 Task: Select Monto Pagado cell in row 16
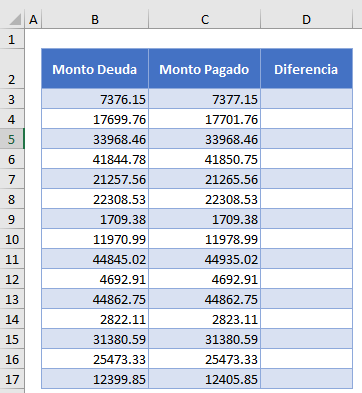(x=204, y=359)
